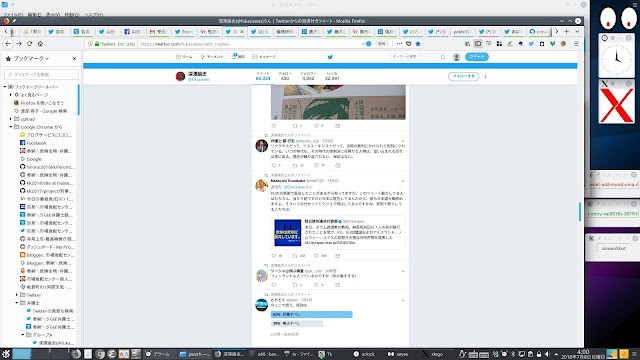Open the Firefox hamburger menu
This screenshot has height=360, width=640.
[x=576, y=44]
